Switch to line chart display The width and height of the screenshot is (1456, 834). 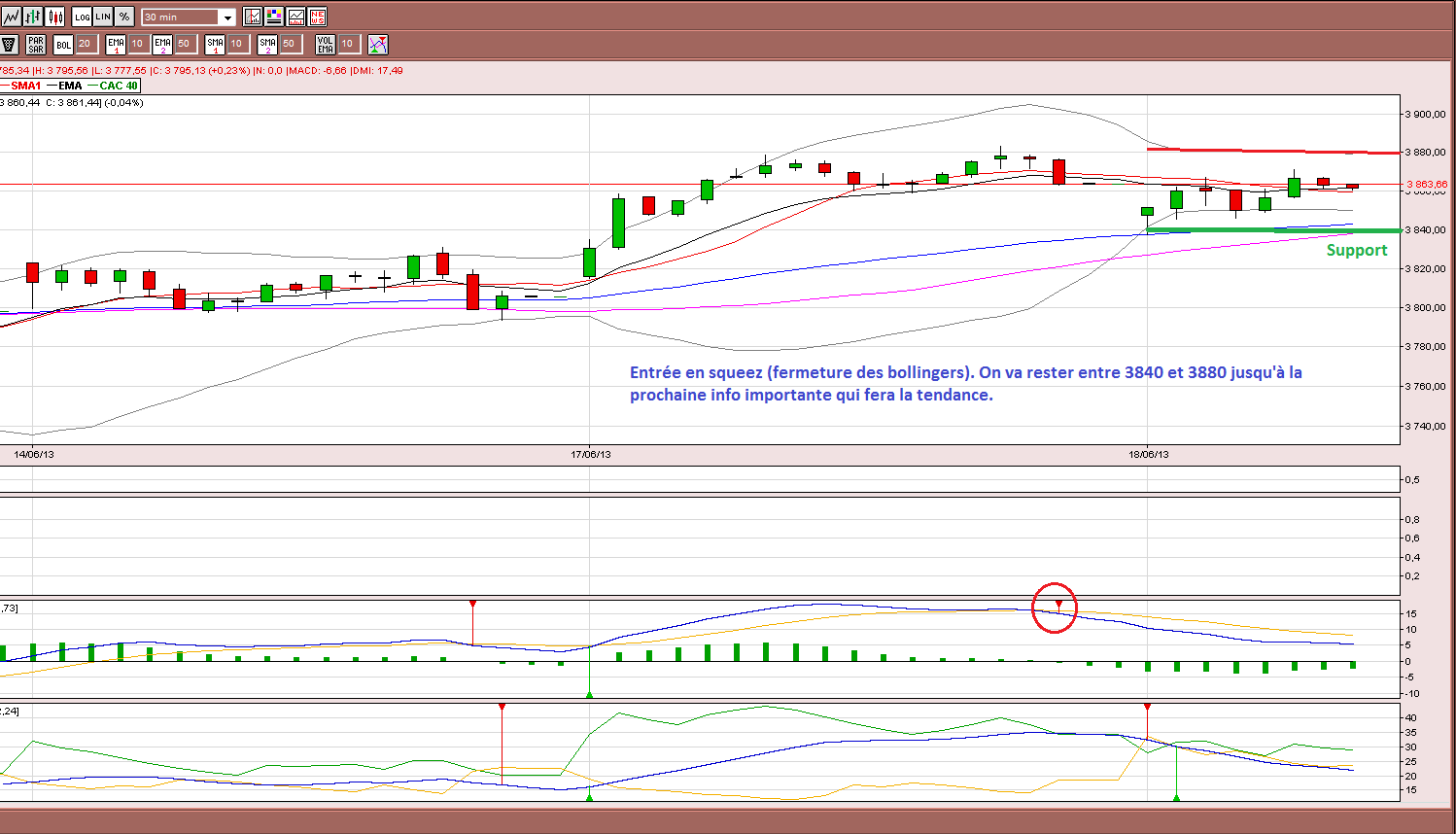point(11,17)
